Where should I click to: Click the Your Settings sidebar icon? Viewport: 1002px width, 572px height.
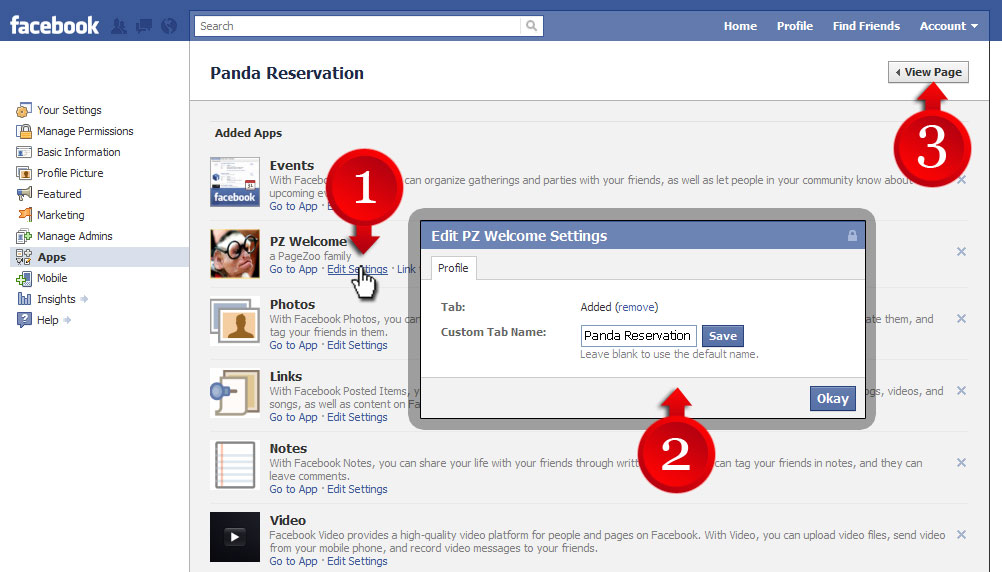pyautogui.click(x=24, y=110)
